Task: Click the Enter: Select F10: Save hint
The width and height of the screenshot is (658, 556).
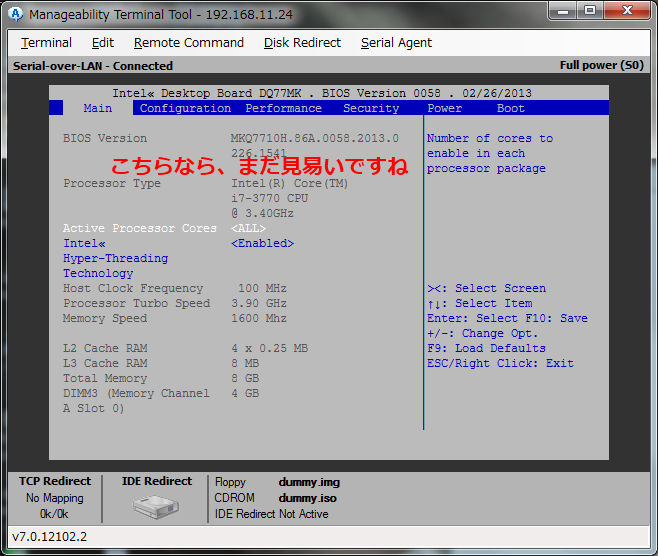Action: coord(507,318)
